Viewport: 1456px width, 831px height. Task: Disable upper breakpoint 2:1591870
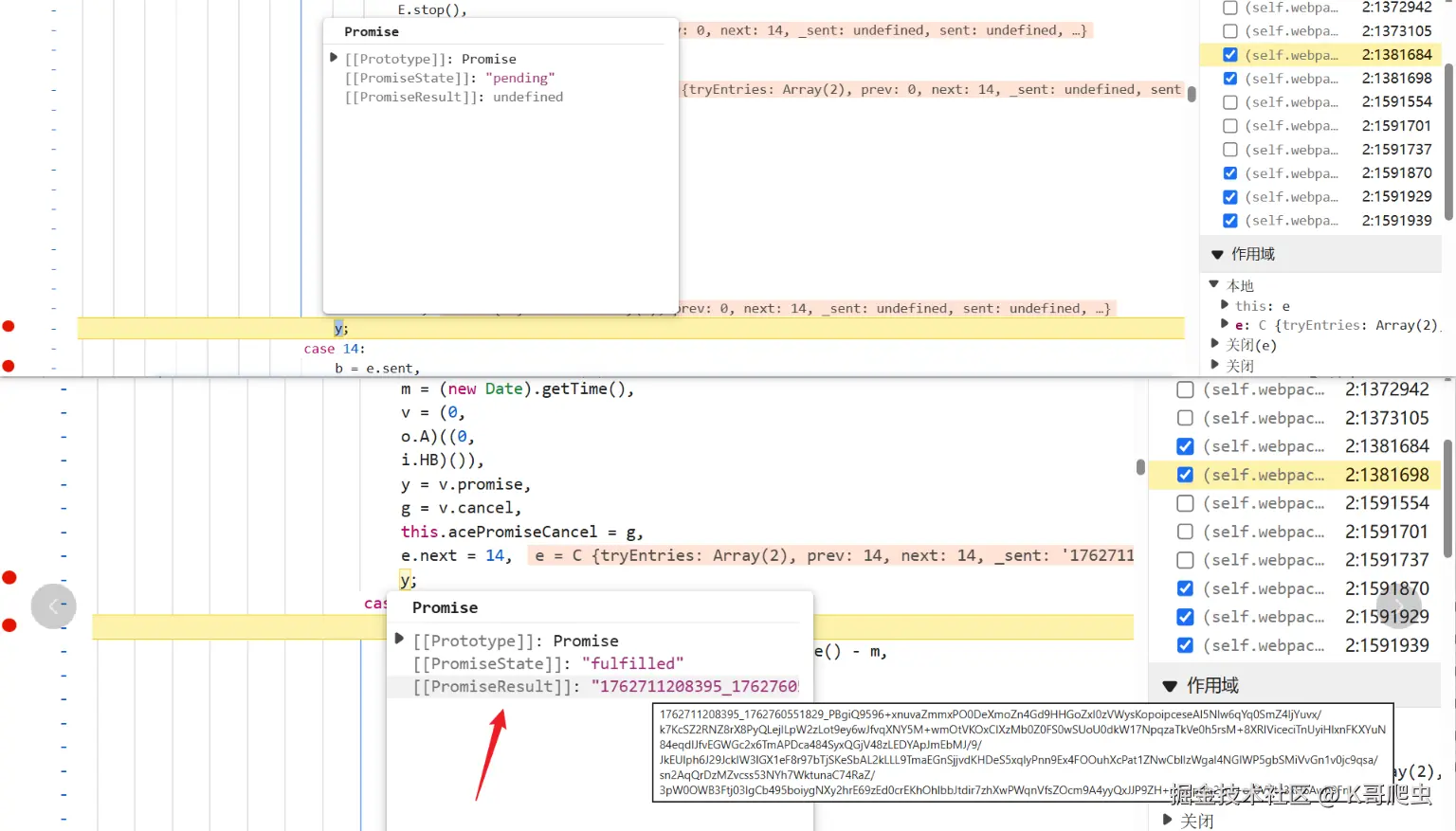pyautogui.click(x=1230, y=173)
